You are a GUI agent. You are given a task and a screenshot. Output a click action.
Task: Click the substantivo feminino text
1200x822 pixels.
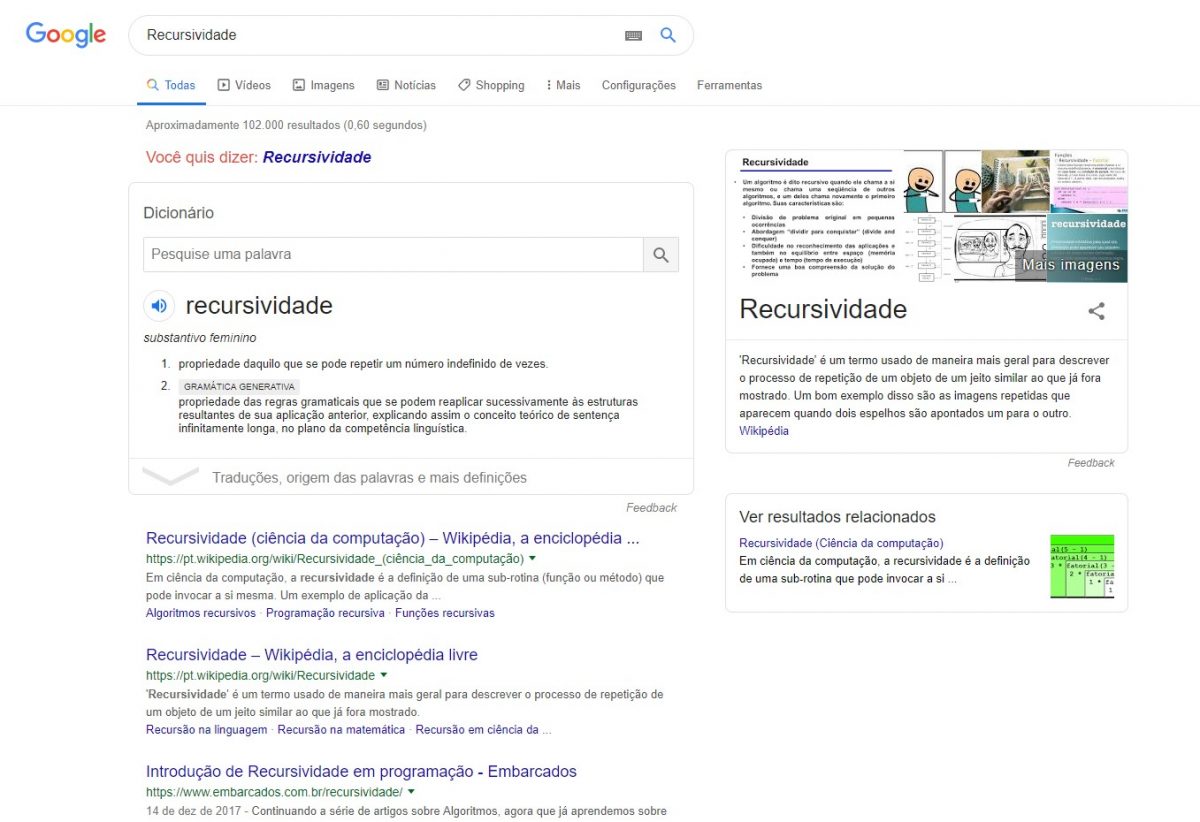200,338
